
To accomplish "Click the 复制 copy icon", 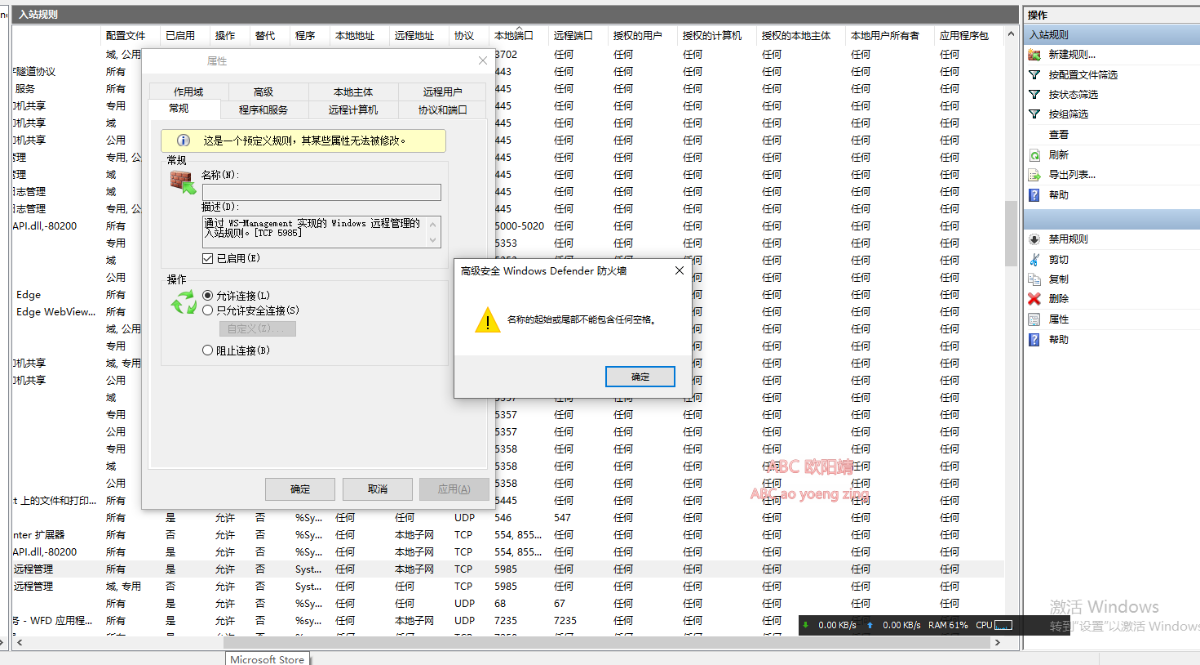I will 1034,280.
